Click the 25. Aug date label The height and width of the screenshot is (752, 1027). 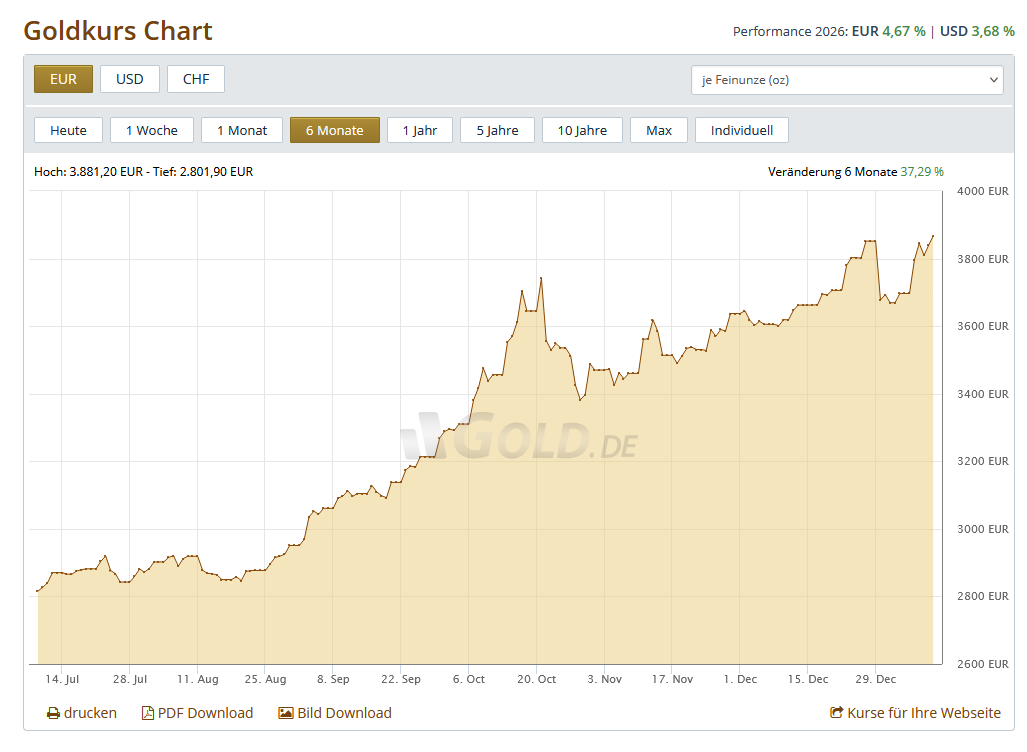(x=265, y=679)
